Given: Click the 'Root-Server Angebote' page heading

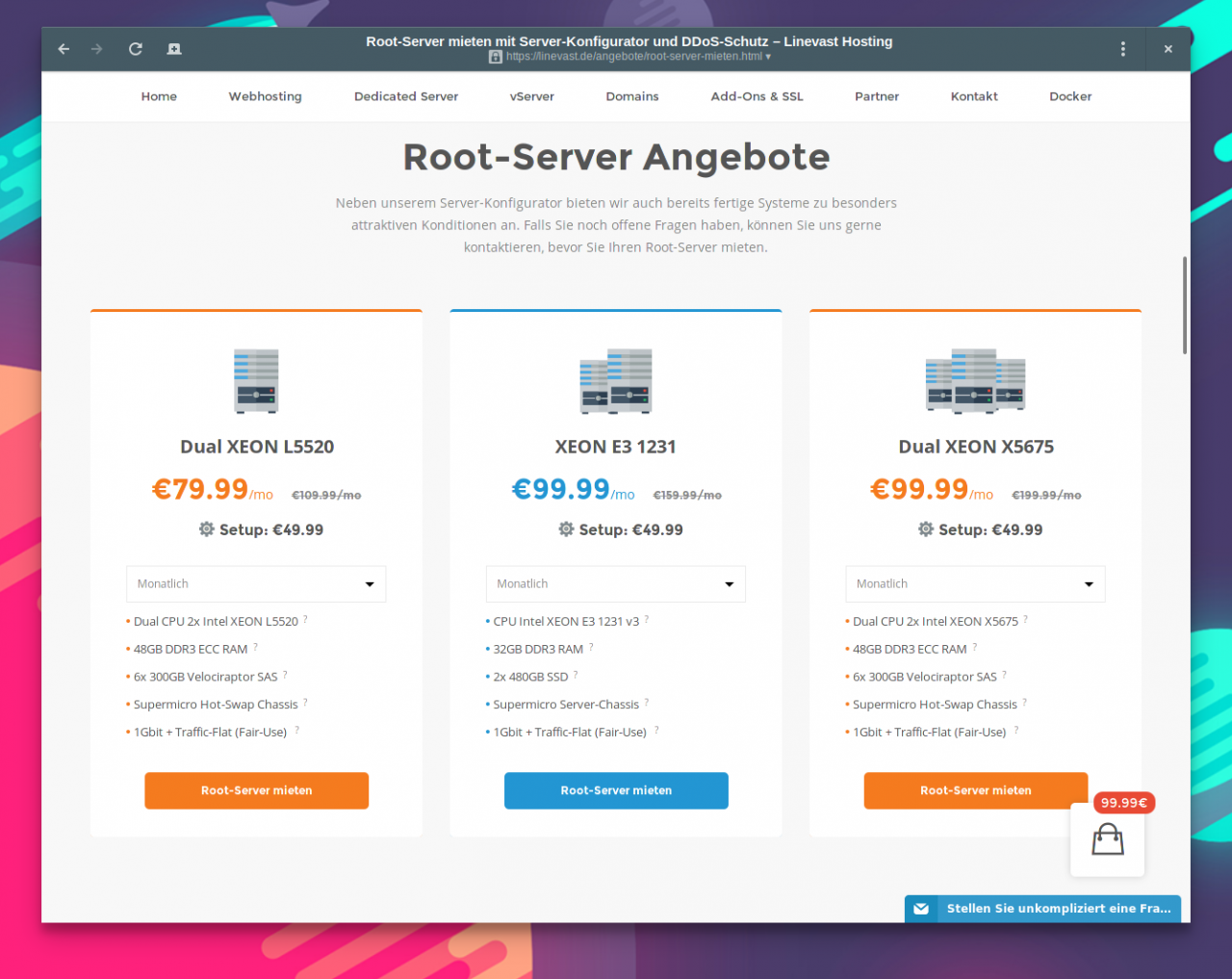Looking at the screenshot, I should [x=616, y=157].
